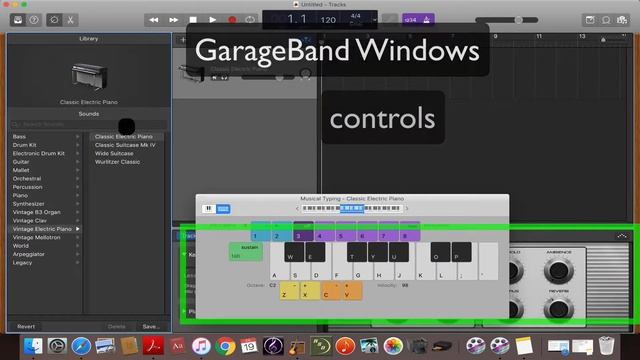Select the Musical Typing keyboard view button
The width and height of the screenshot is (640, 360).
[x=223, y=209]
